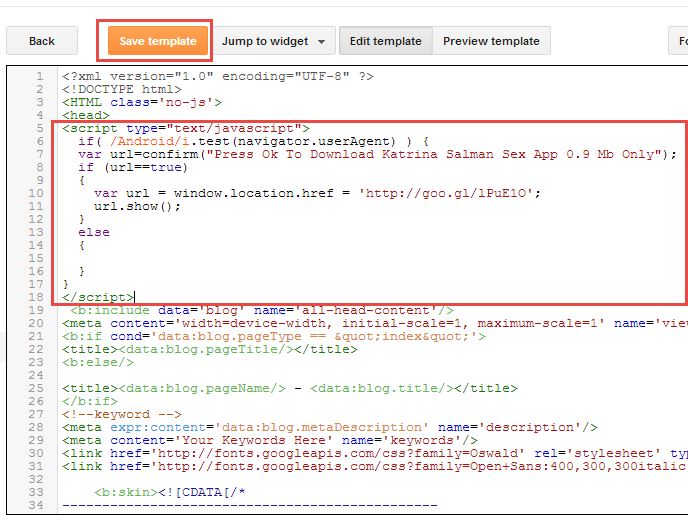
Task: Click the cut-off button right of Preview template
Action: (679, 41)
